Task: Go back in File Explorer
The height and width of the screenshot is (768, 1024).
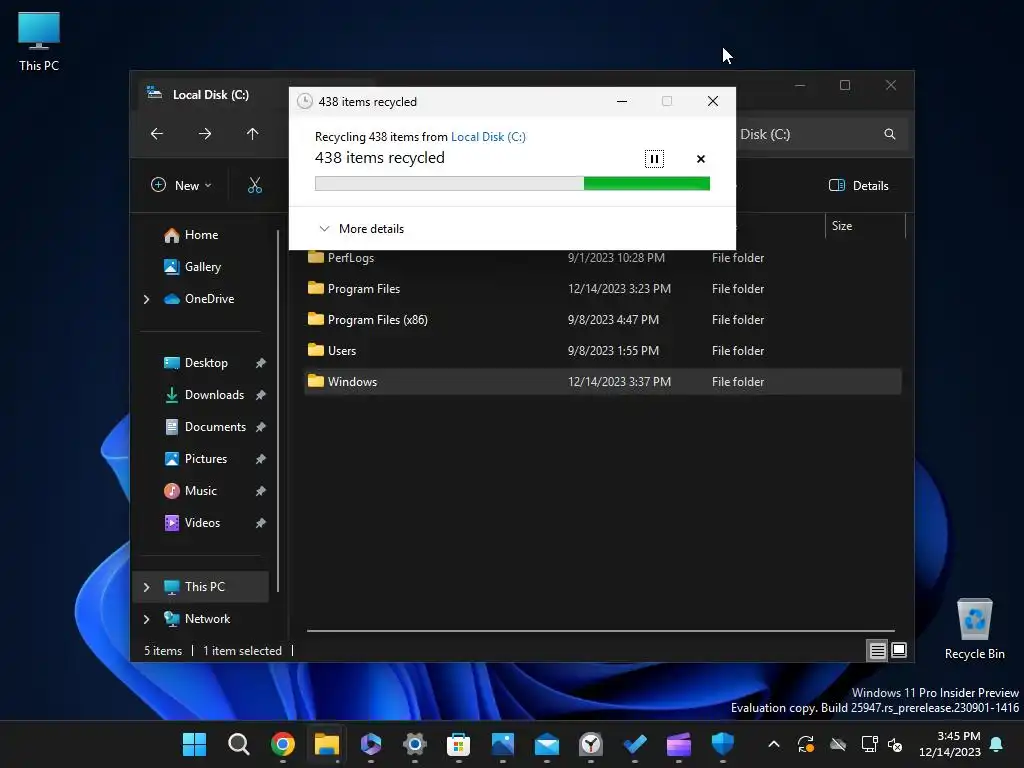Action: coord(157,134)
